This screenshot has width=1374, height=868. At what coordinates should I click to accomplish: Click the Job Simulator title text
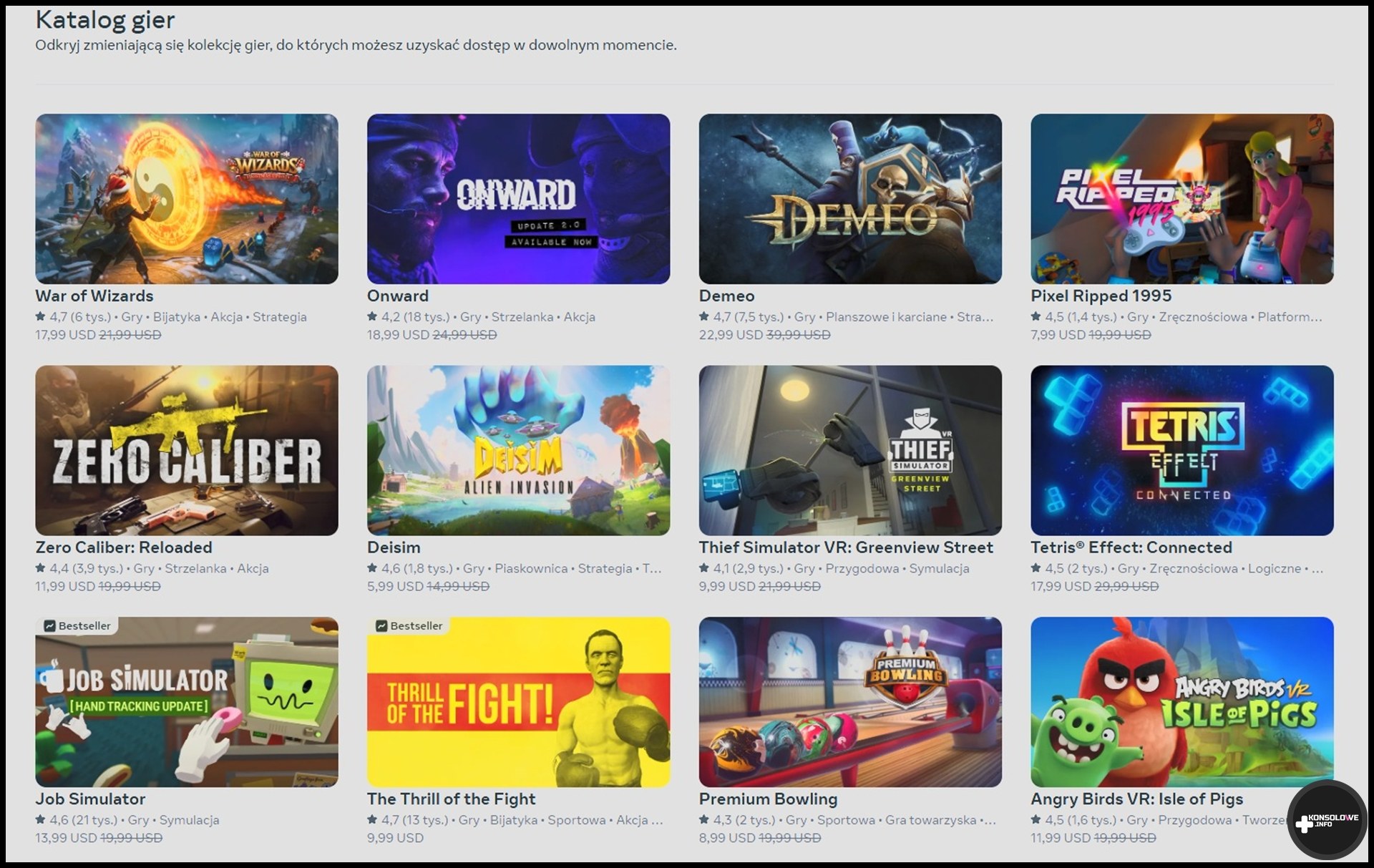coord(90,799)
